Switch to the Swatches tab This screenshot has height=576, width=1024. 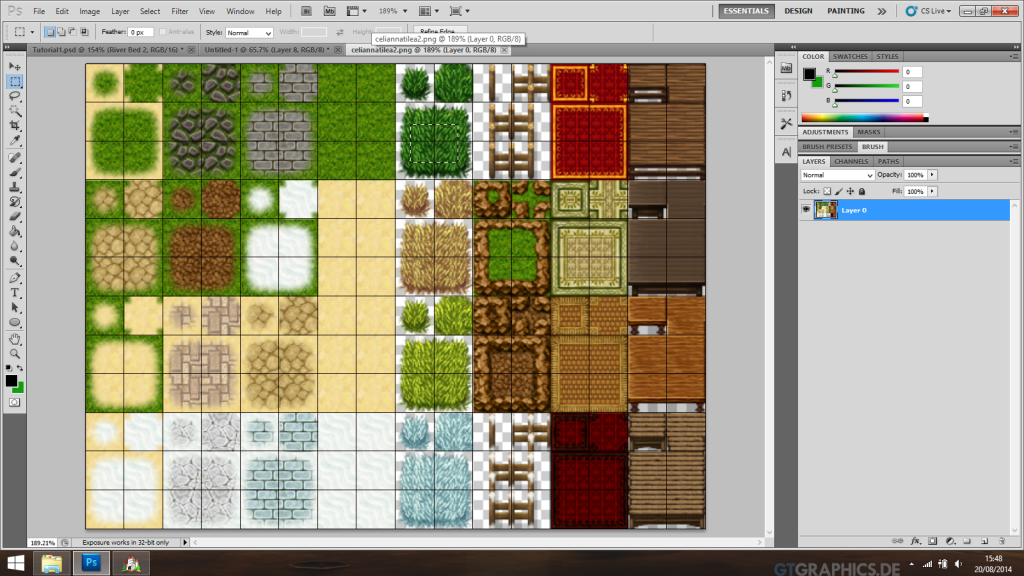point(850,57)
